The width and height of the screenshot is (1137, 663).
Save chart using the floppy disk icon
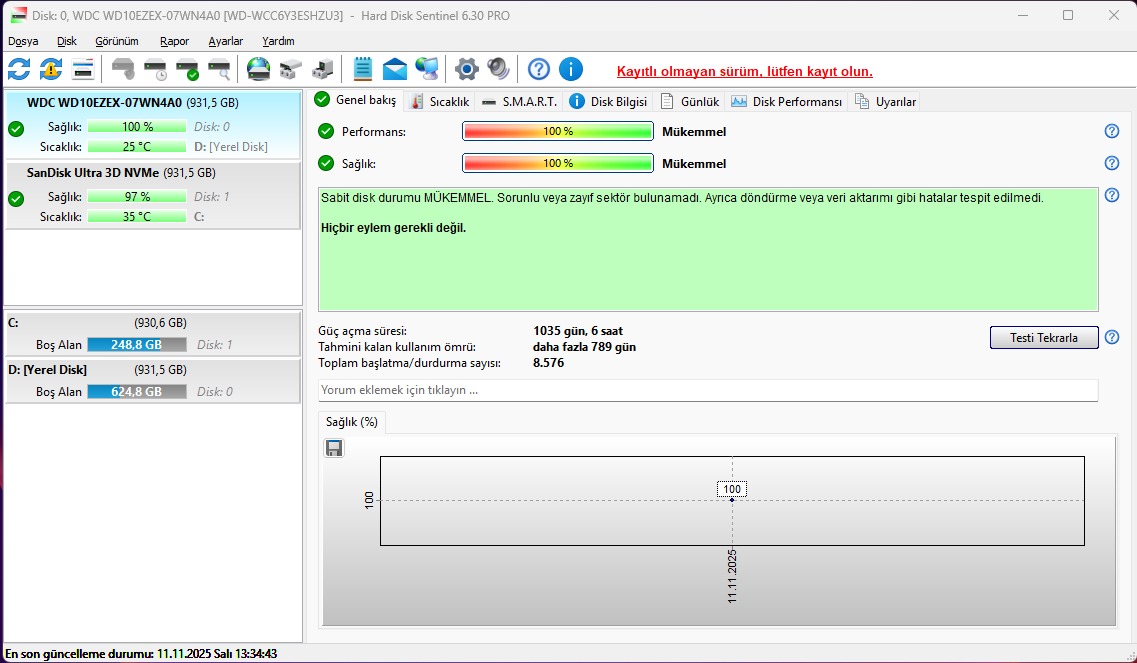click(334, 448)
